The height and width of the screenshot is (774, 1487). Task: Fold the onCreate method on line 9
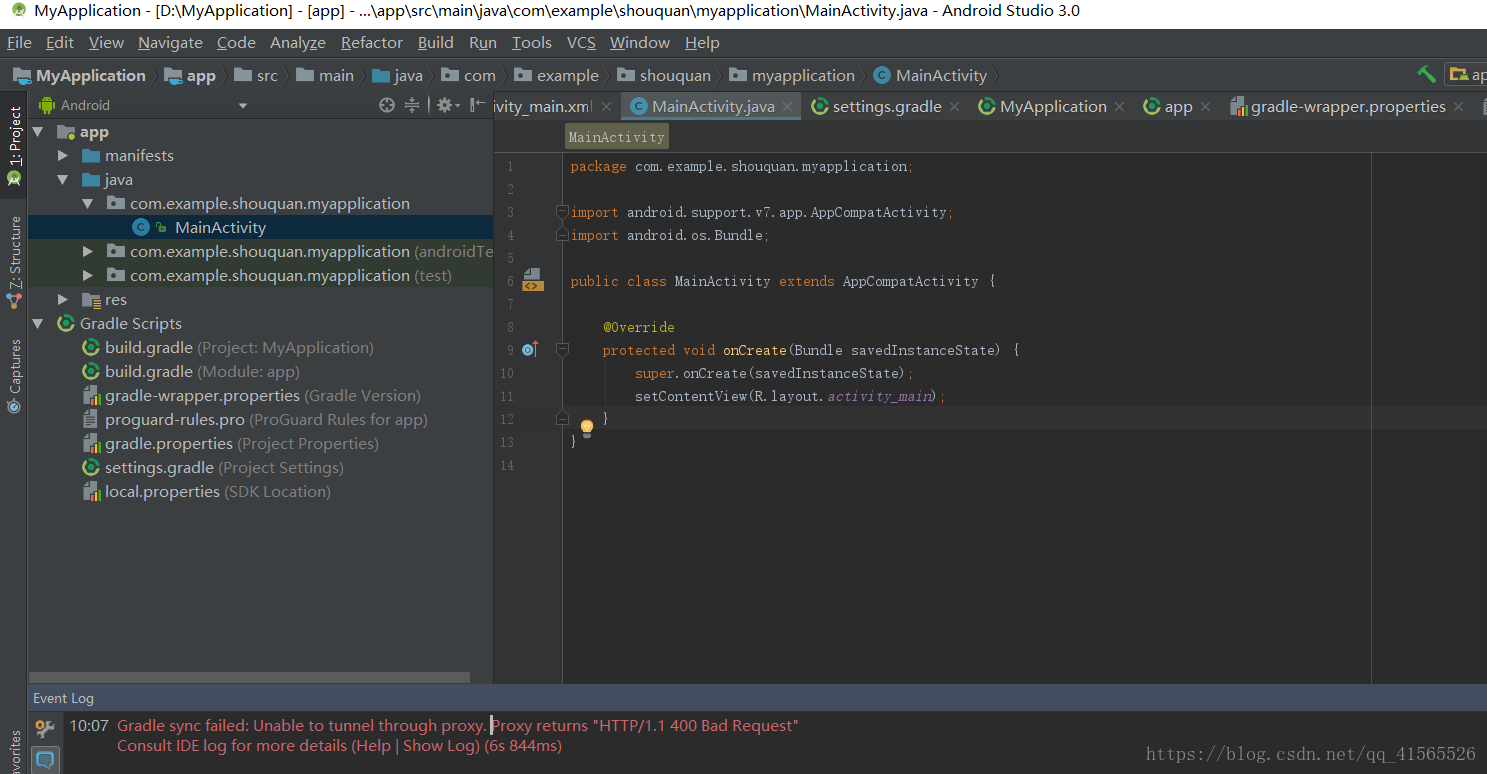coord(562,350)
